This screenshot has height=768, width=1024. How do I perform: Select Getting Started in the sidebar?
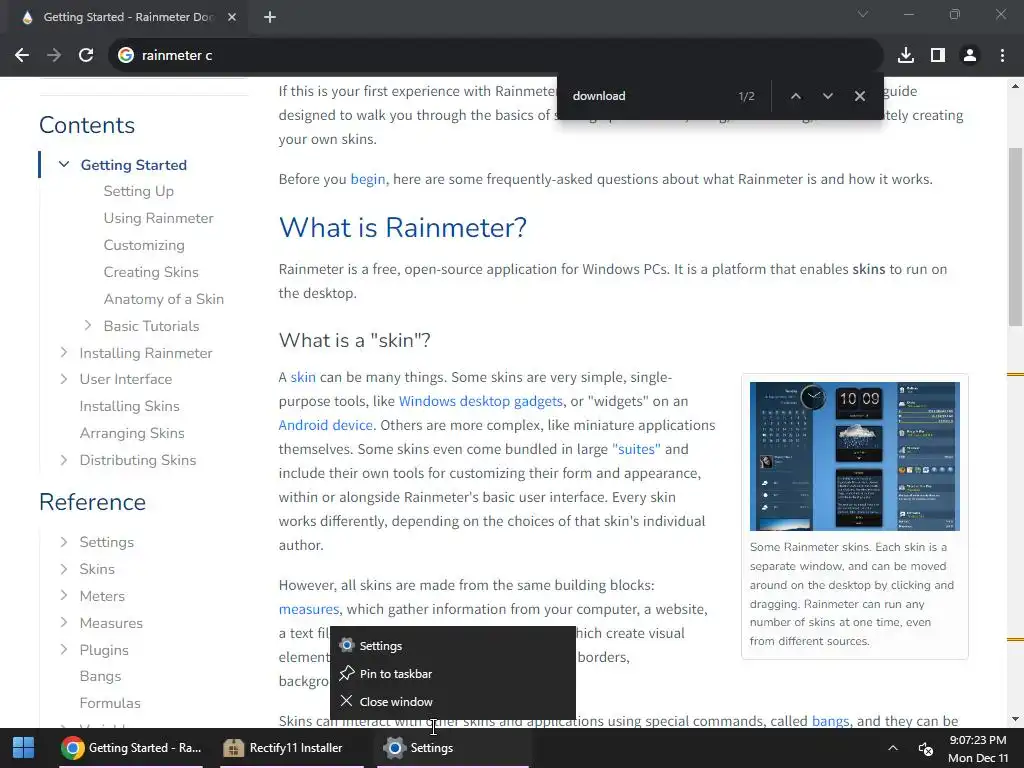(x=134, y=165)
